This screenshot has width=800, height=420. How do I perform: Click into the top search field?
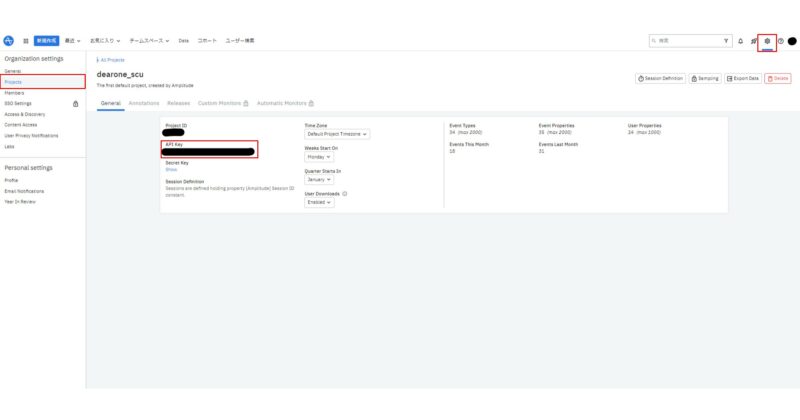click(685, 41)
